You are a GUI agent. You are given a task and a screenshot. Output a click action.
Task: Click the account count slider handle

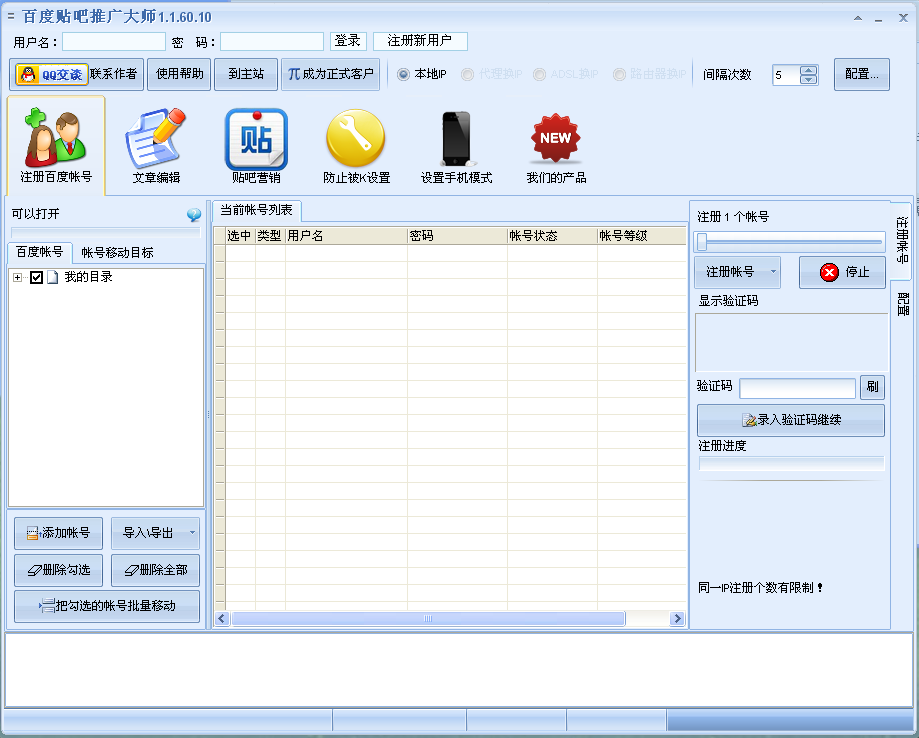point(702,241)
